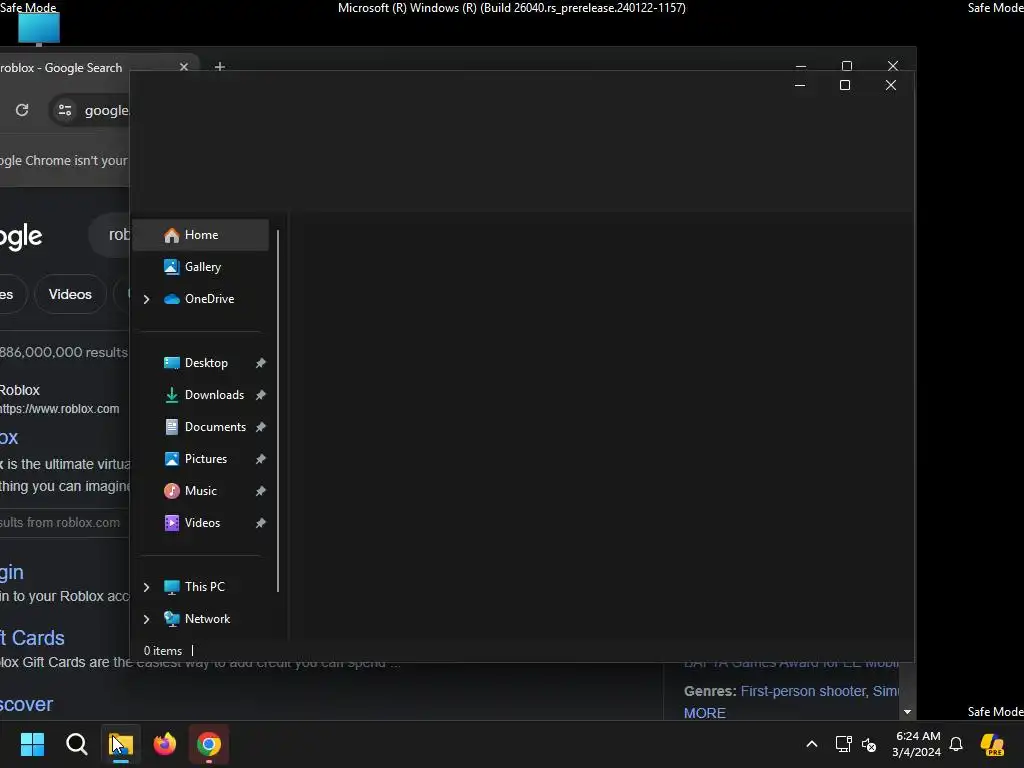Open the network status tray icon
Image resolution: width=1024 pixels, height=768 pixels.
(844, 744)
